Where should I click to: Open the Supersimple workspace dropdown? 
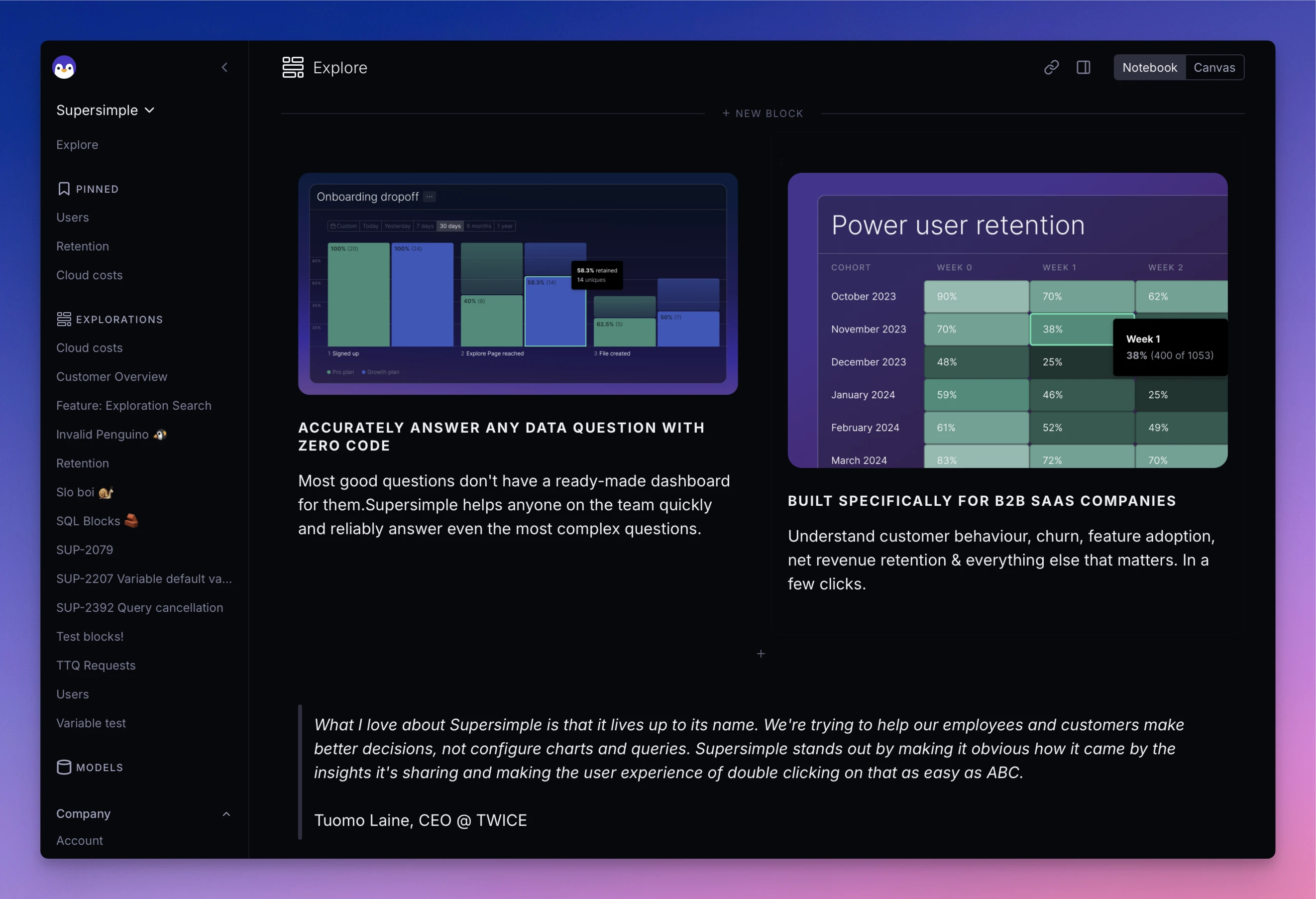pos(106,110)
